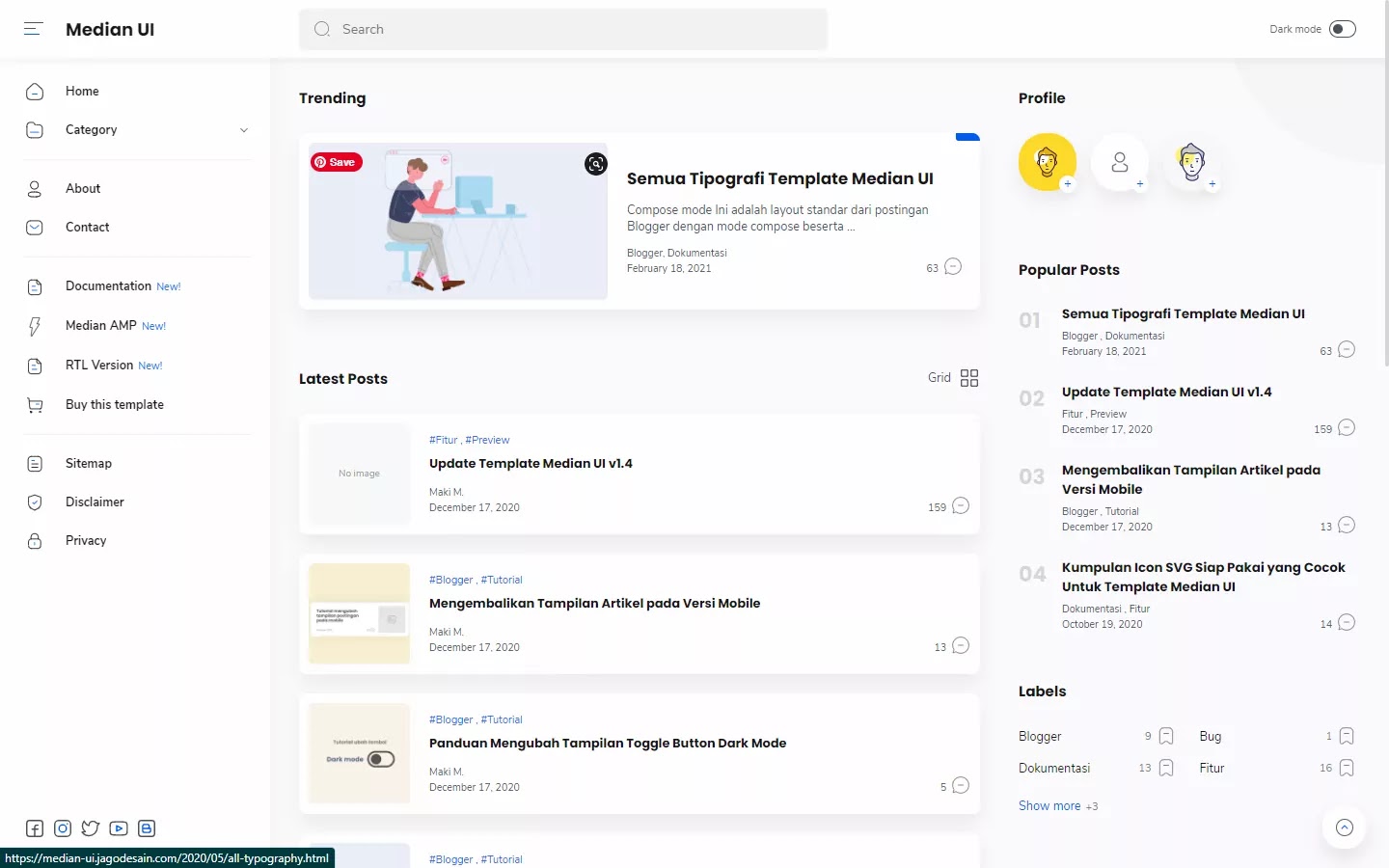
Task: Click the #Preview tag on Update Template post
Action: 487,440
